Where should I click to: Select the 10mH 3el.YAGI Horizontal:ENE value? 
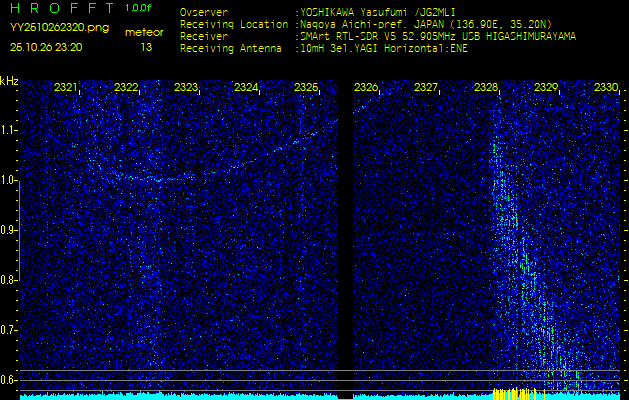point(383,49)
